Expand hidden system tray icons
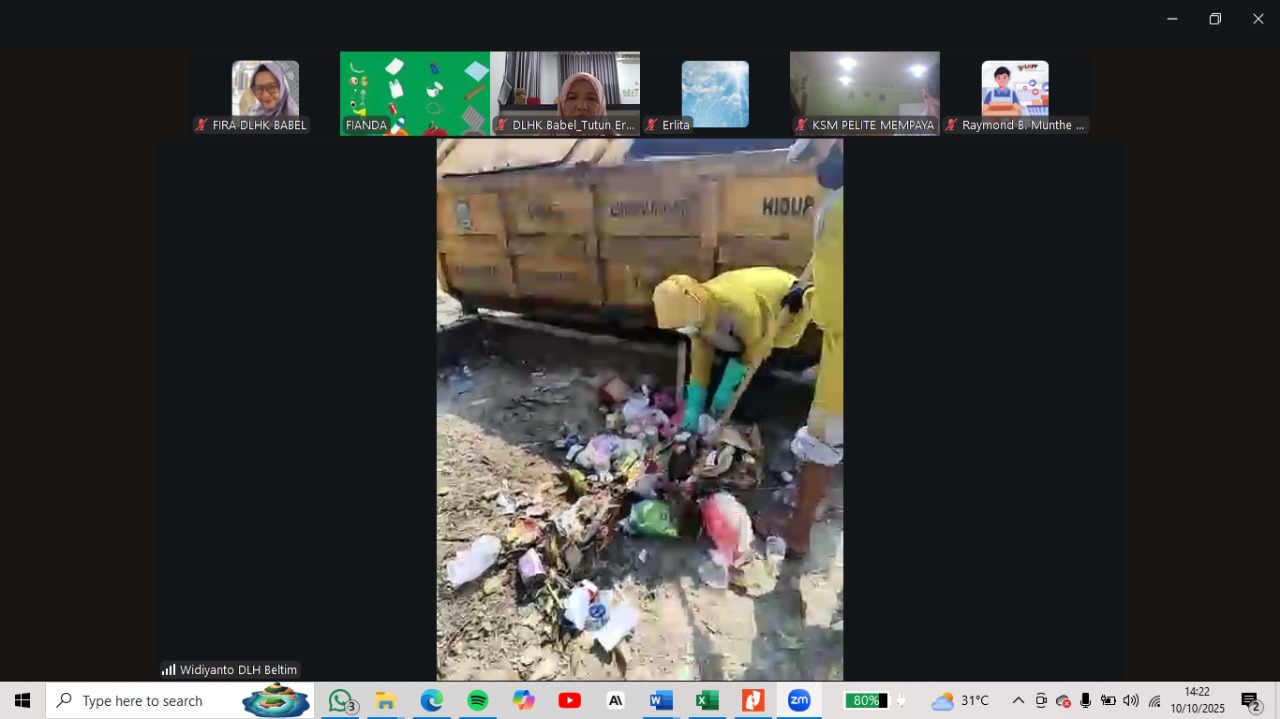The width and height of the screenshot is (1280, 719). pyautogui.click(x=1018, y=701)
